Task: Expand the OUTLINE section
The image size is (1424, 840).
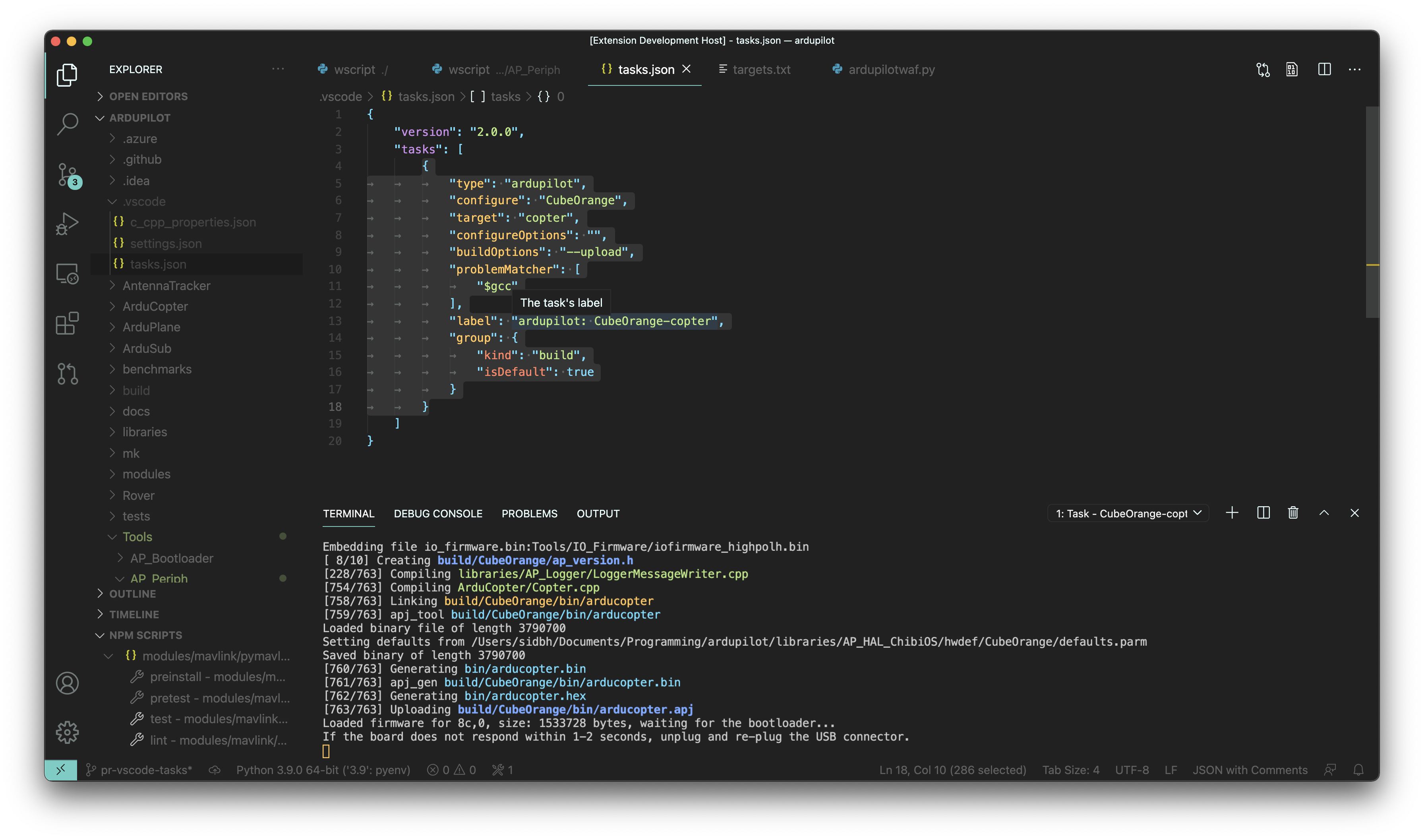Action: coord(132,594)
